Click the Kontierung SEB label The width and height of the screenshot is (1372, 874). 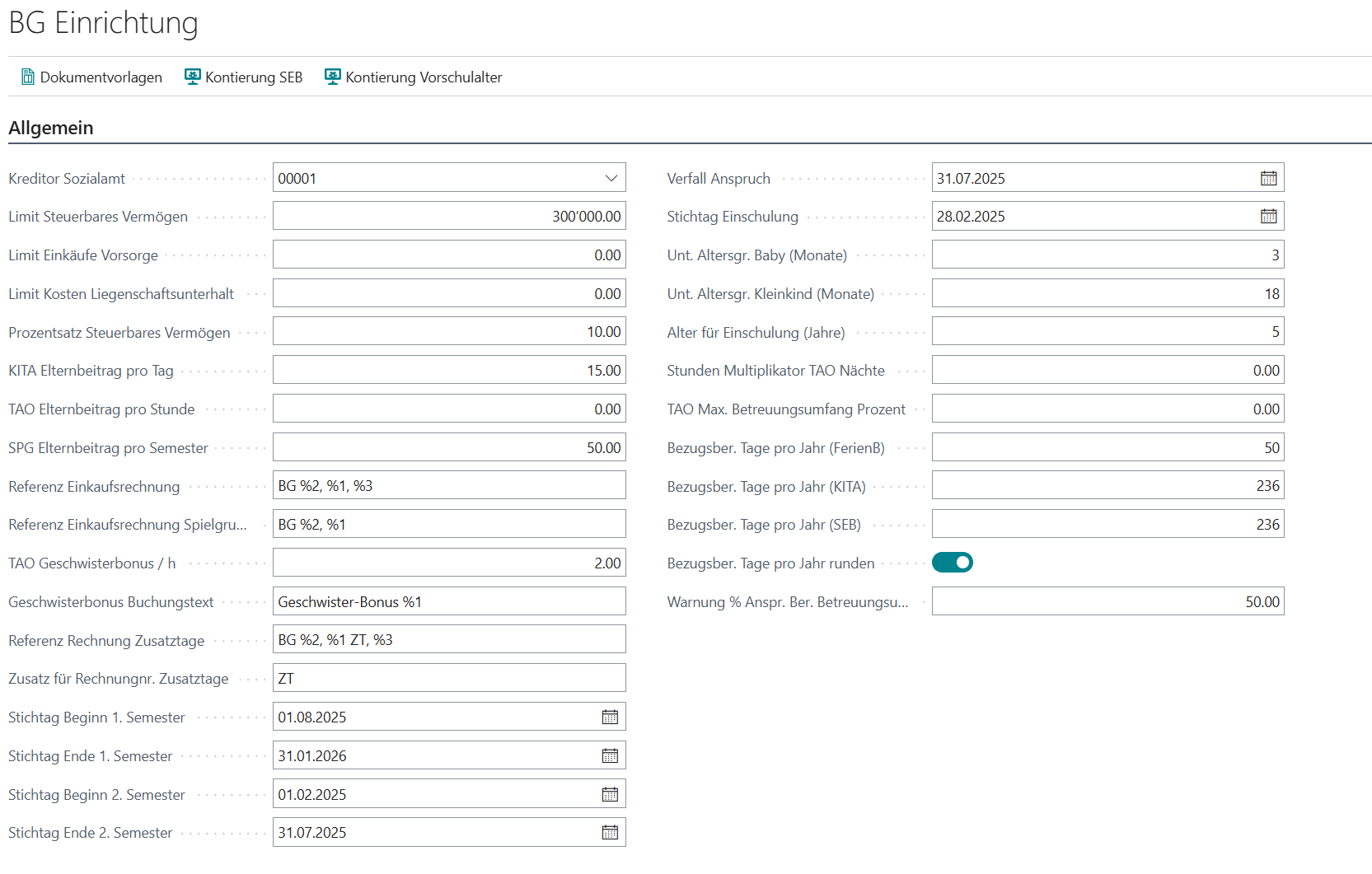point(254,77)
